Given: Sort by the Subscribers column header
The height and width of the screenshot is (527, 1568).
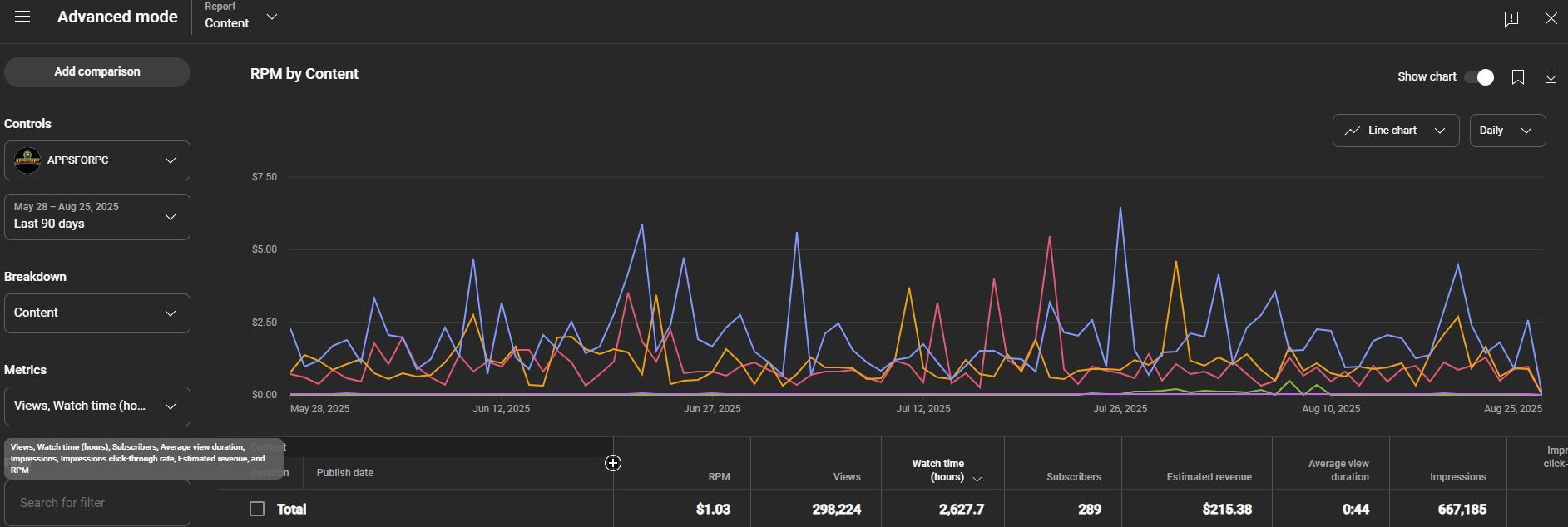Looking at the screenshot, I should (x=1073, y=477).
